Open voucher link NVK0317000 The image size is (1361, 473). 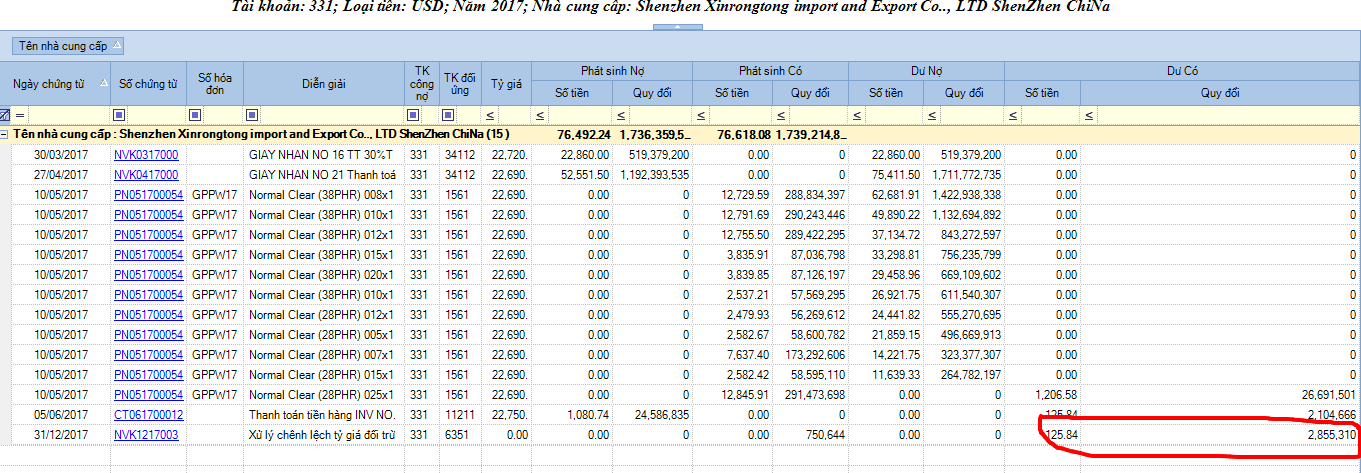tap(146, 155)
